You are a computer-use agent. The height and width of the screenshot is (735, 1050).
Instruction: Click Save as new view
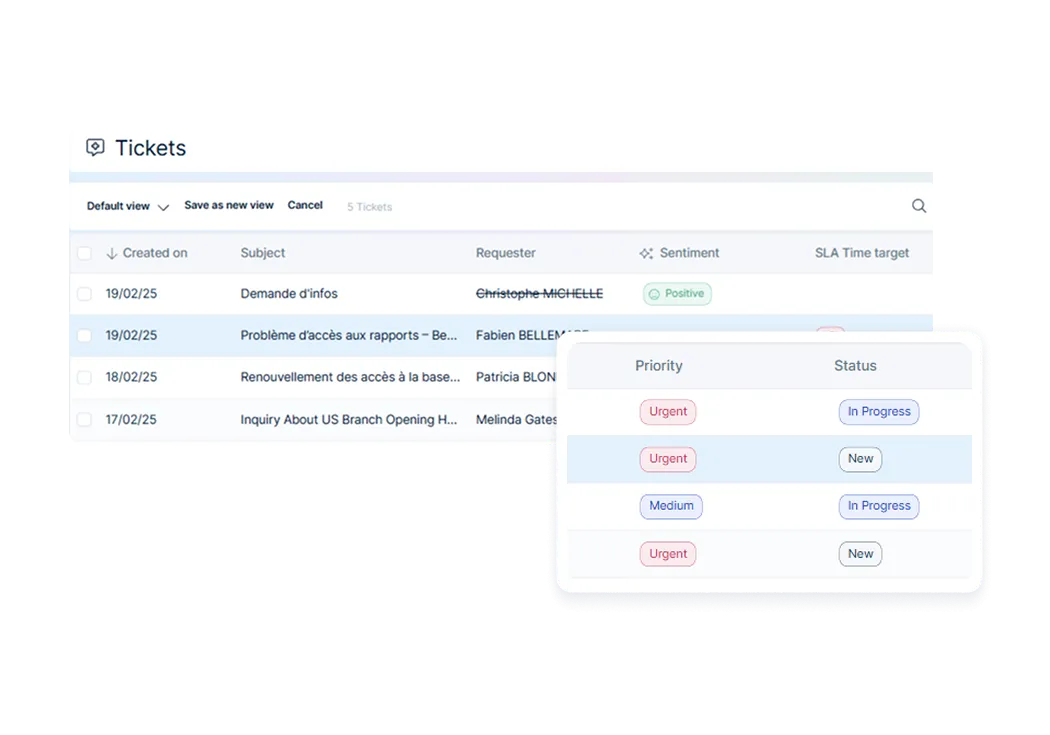coord(229,206)
